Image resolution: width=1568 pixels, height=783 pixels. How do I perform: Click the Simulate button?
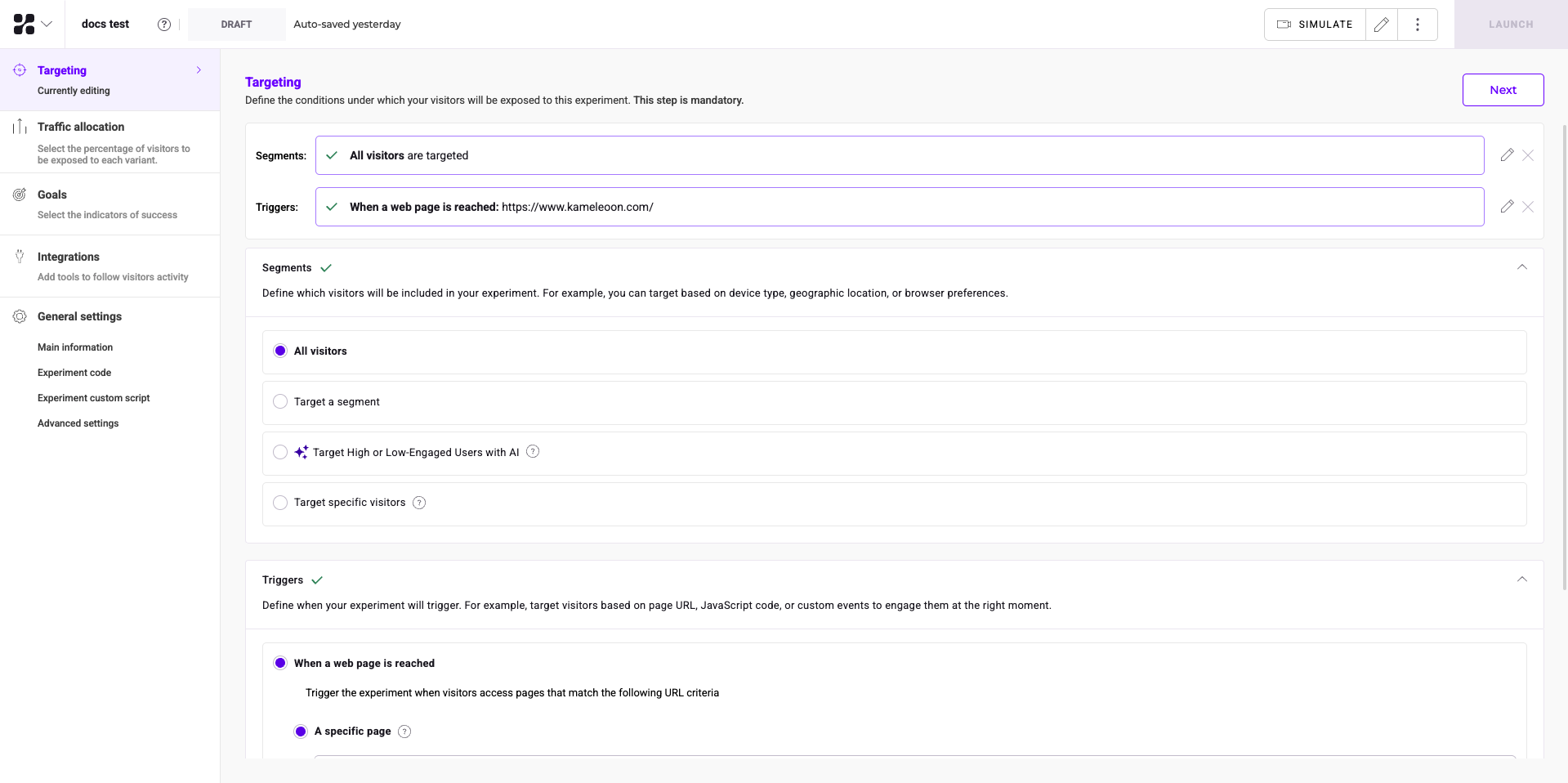click(1315, 25)
